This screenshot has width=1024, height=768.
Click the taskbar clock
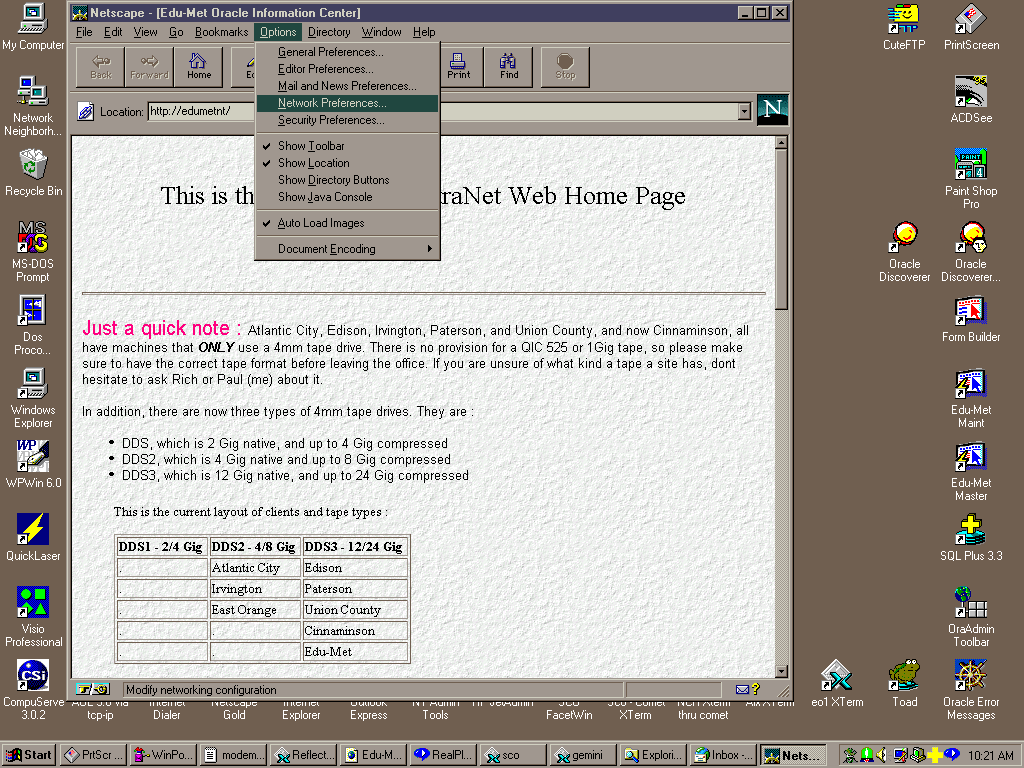coord(991,755)
